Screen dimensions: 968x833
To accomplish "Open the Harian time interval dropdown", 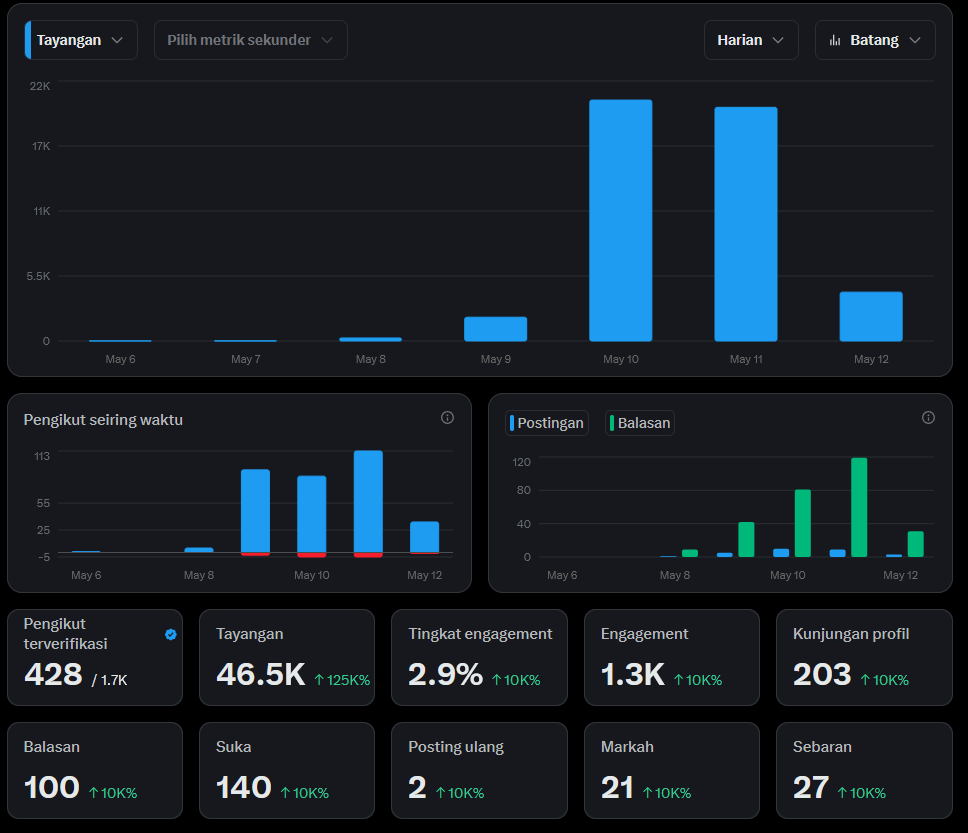I will [x=751, y=40].
